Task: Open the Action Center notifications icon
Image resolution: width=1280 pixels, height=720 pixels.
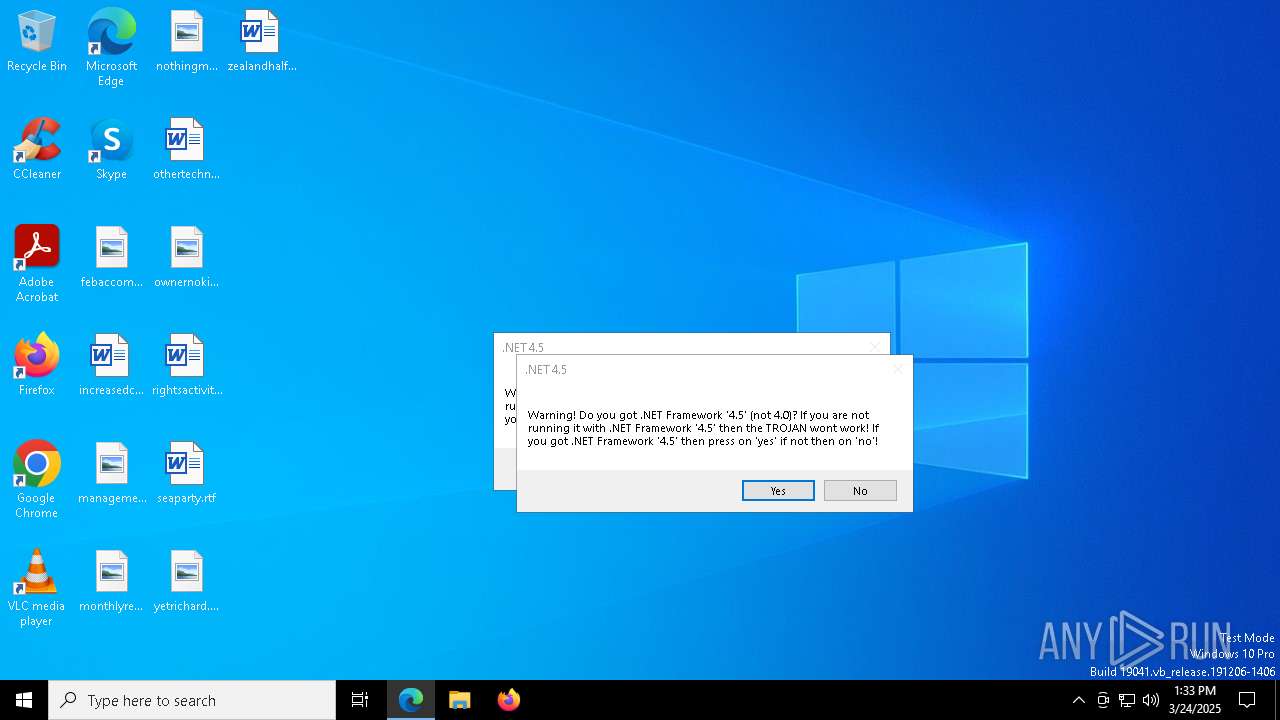Action: point(1247,700)
